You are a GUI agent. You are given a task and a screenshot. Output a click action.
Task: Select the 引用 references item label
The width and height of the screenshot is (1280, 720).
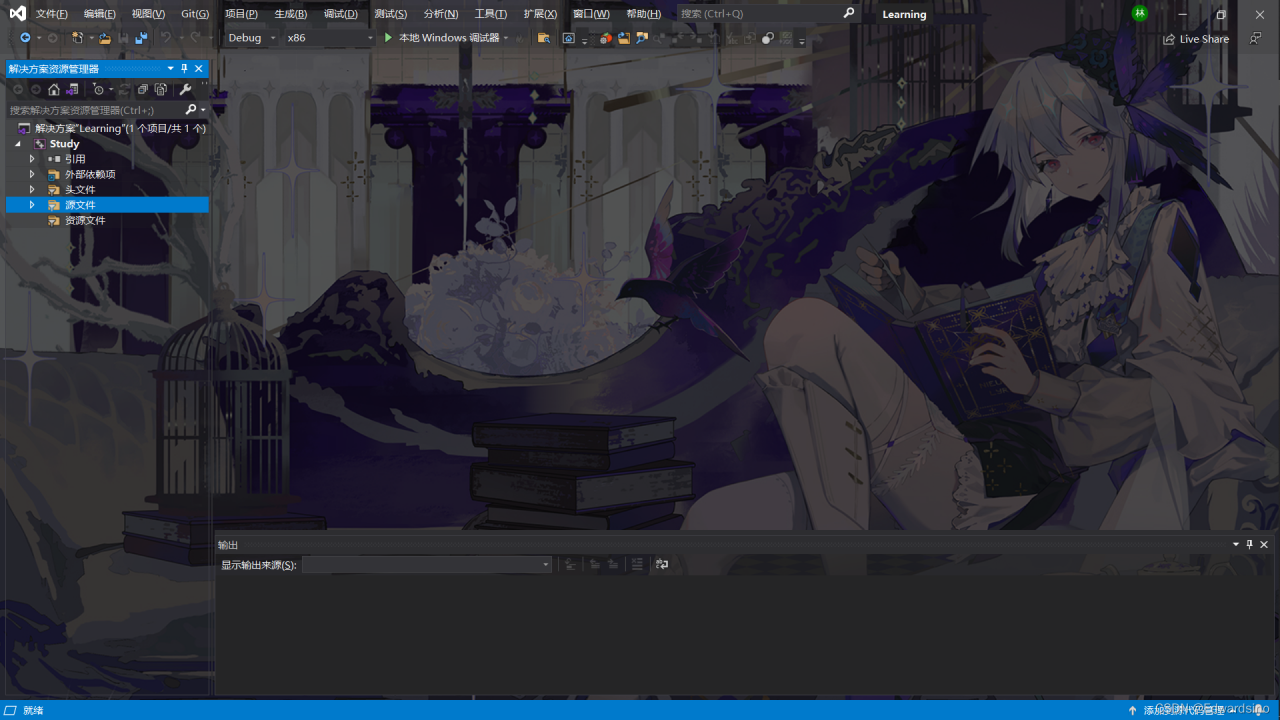75,159
